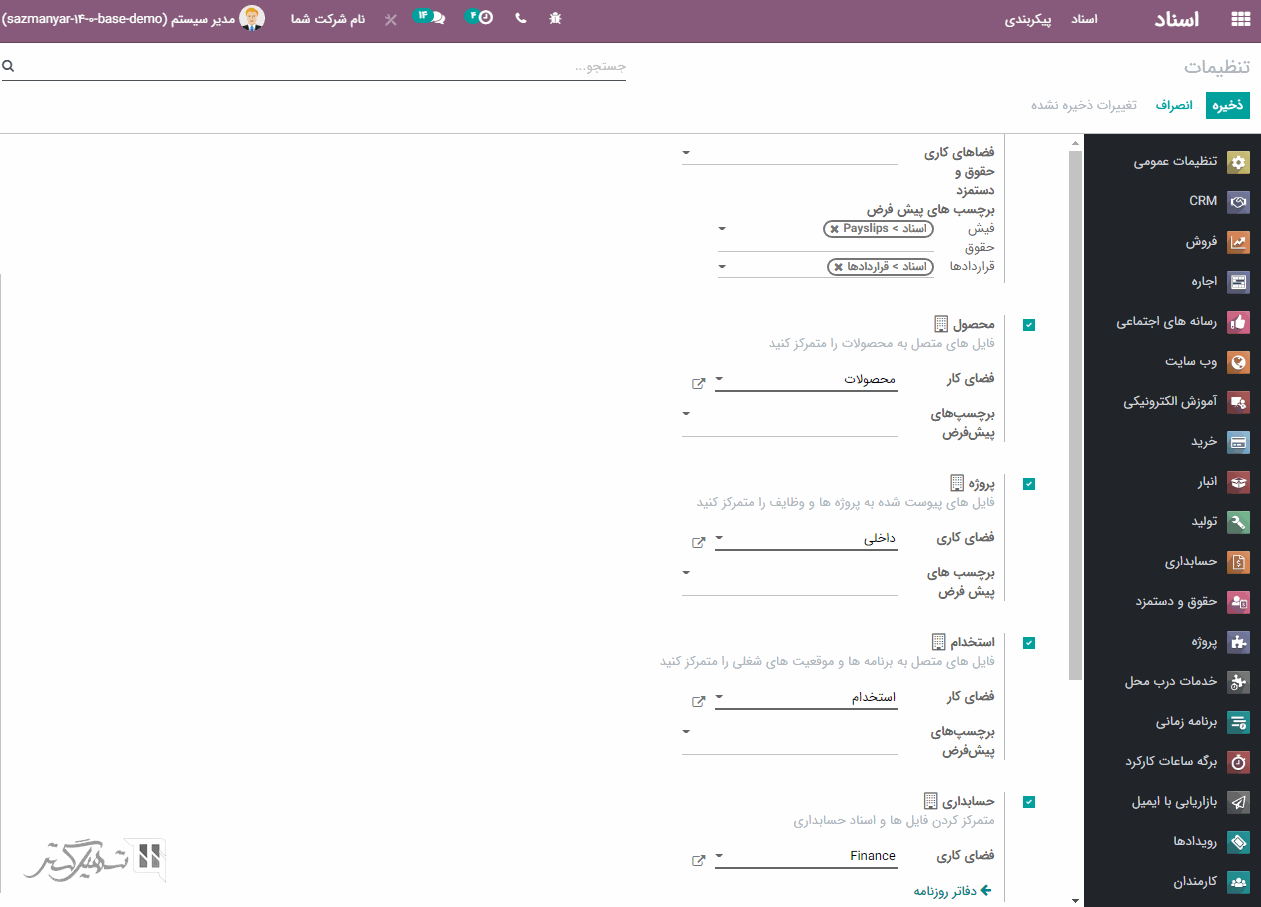1261x907 pixels.
Task: Open default tags dropdown under Product
Action: tap(686, 413)
